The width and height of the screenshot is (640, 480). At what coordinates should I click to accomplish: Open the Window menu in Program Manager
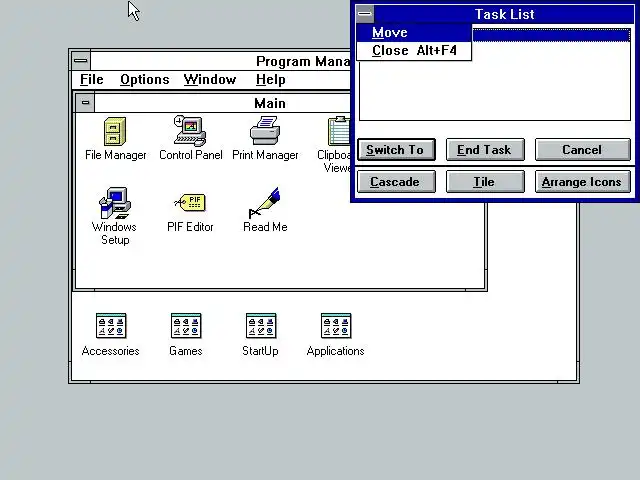[x=210, y=80]
